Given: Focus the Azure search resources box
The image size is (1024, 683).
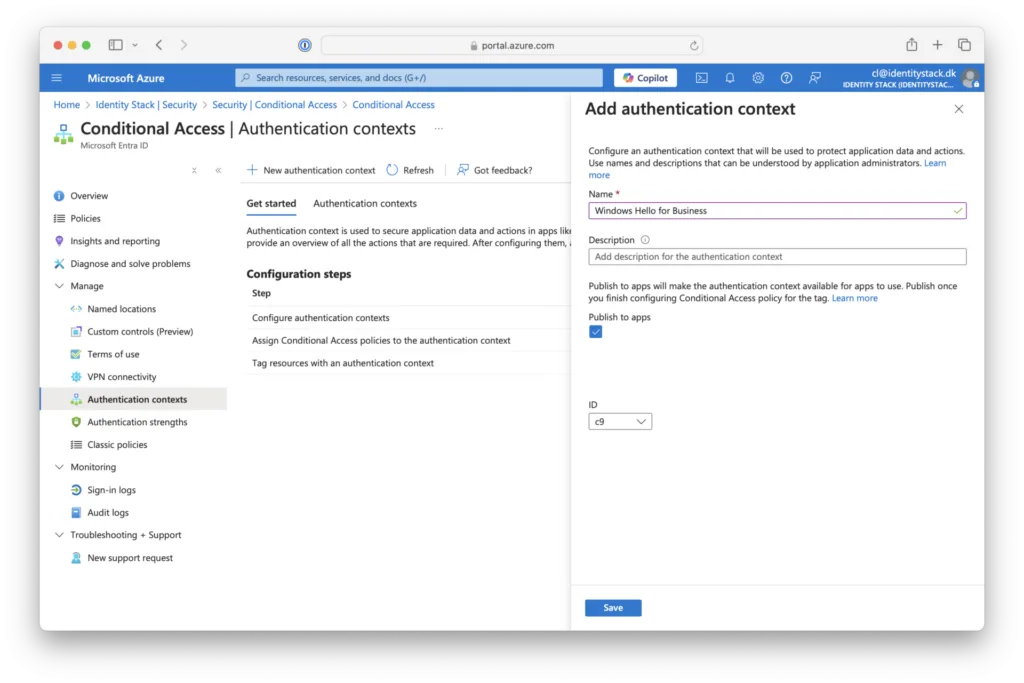Looking at the screenshot, I should coord(419,78).
